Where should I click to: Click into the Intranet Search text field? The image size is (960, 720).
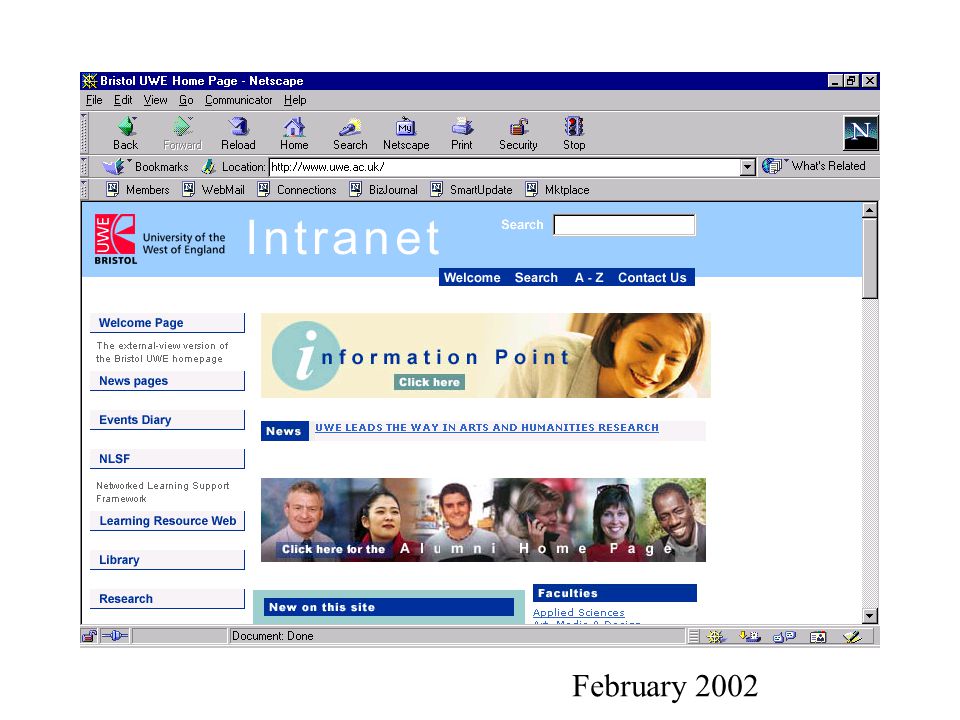(624, 225)
